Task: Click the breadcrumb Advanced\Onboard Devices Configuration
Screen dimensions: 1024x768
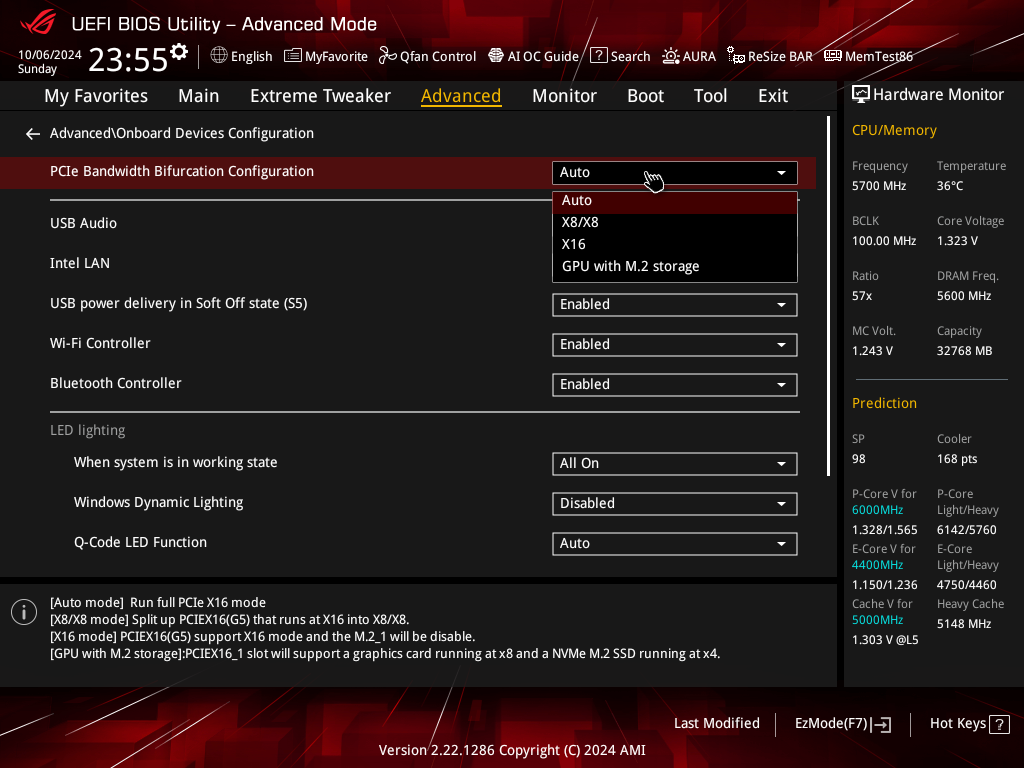Action: 182,133
